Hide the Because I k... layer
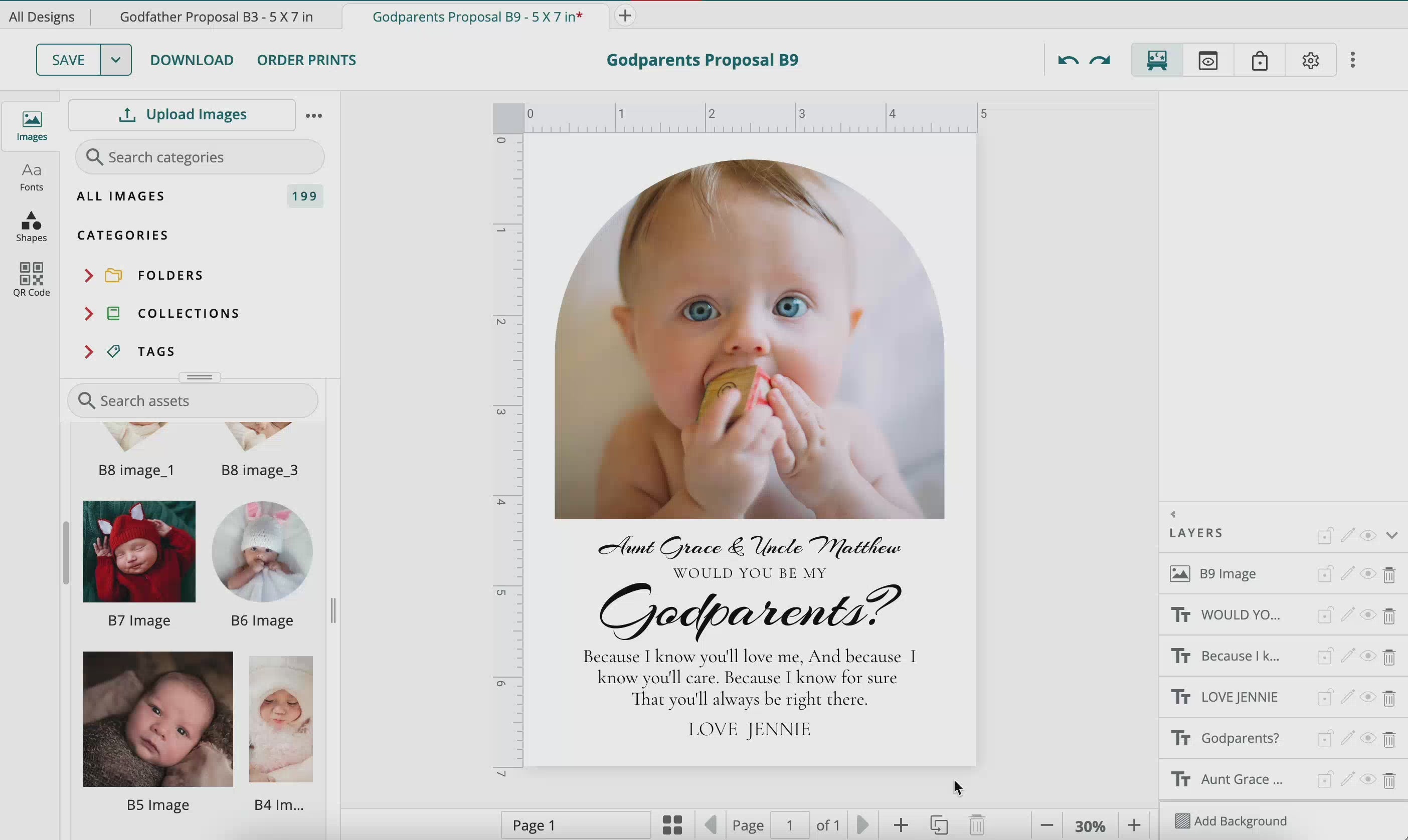Screen dimensions: 1408x840 (1368, 656)
